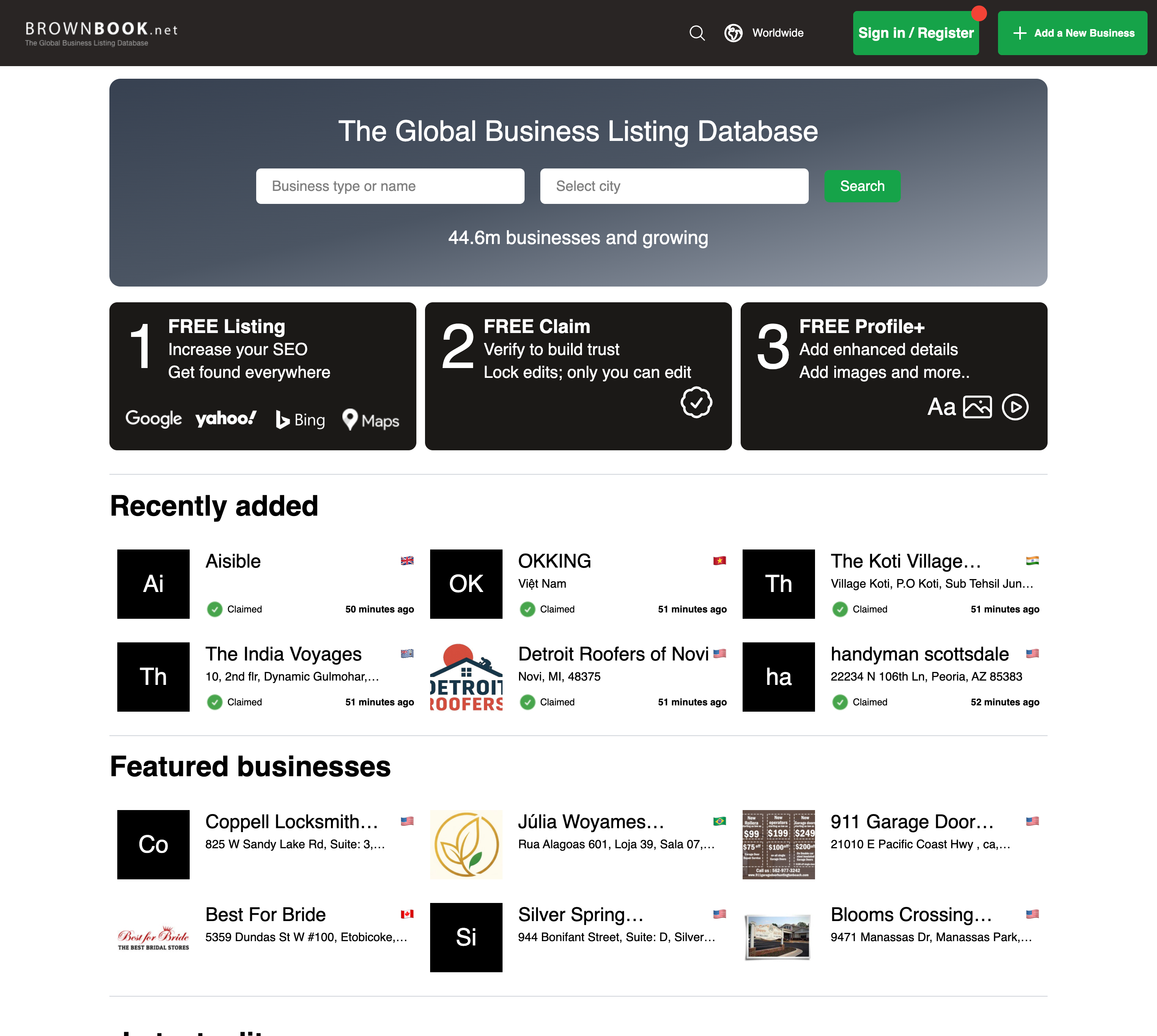The image size is (1157, 1036).
Task: Open The India Voyages listing title
Action: pos(283,654)
